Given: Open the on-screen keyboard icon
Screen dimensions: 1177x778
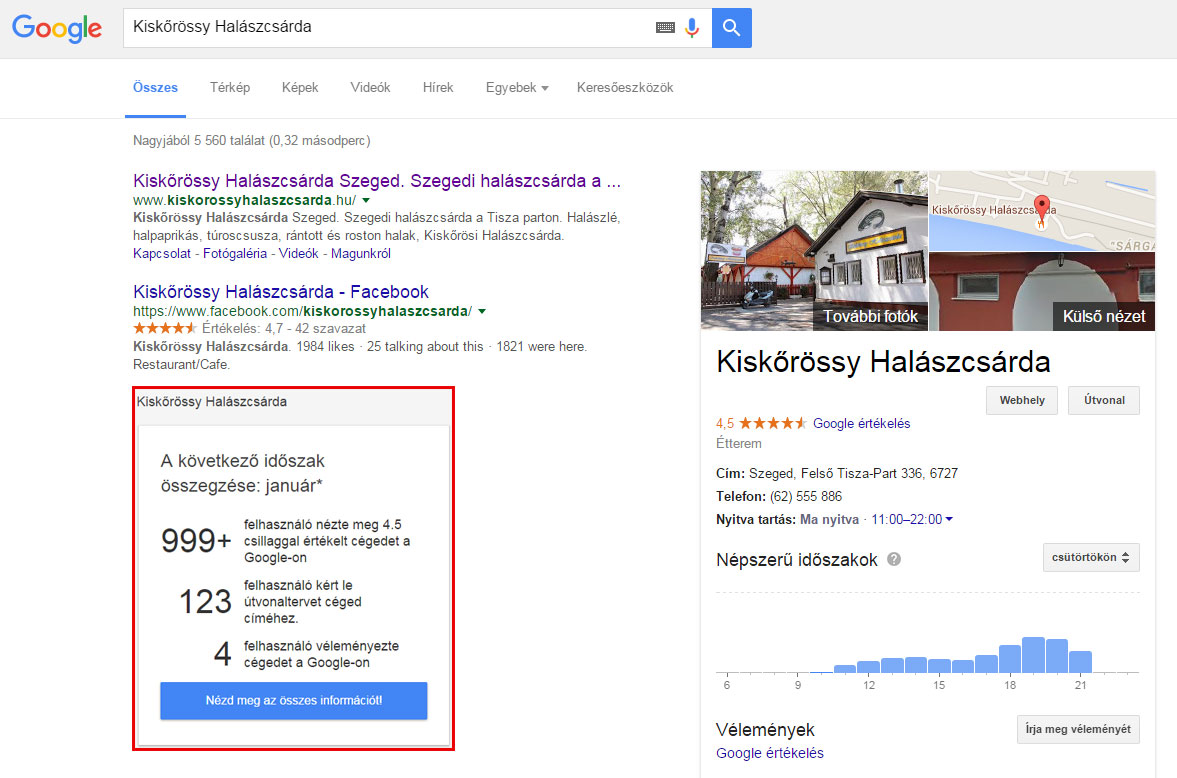Looking at the screenshot, I should pos(665,28).
